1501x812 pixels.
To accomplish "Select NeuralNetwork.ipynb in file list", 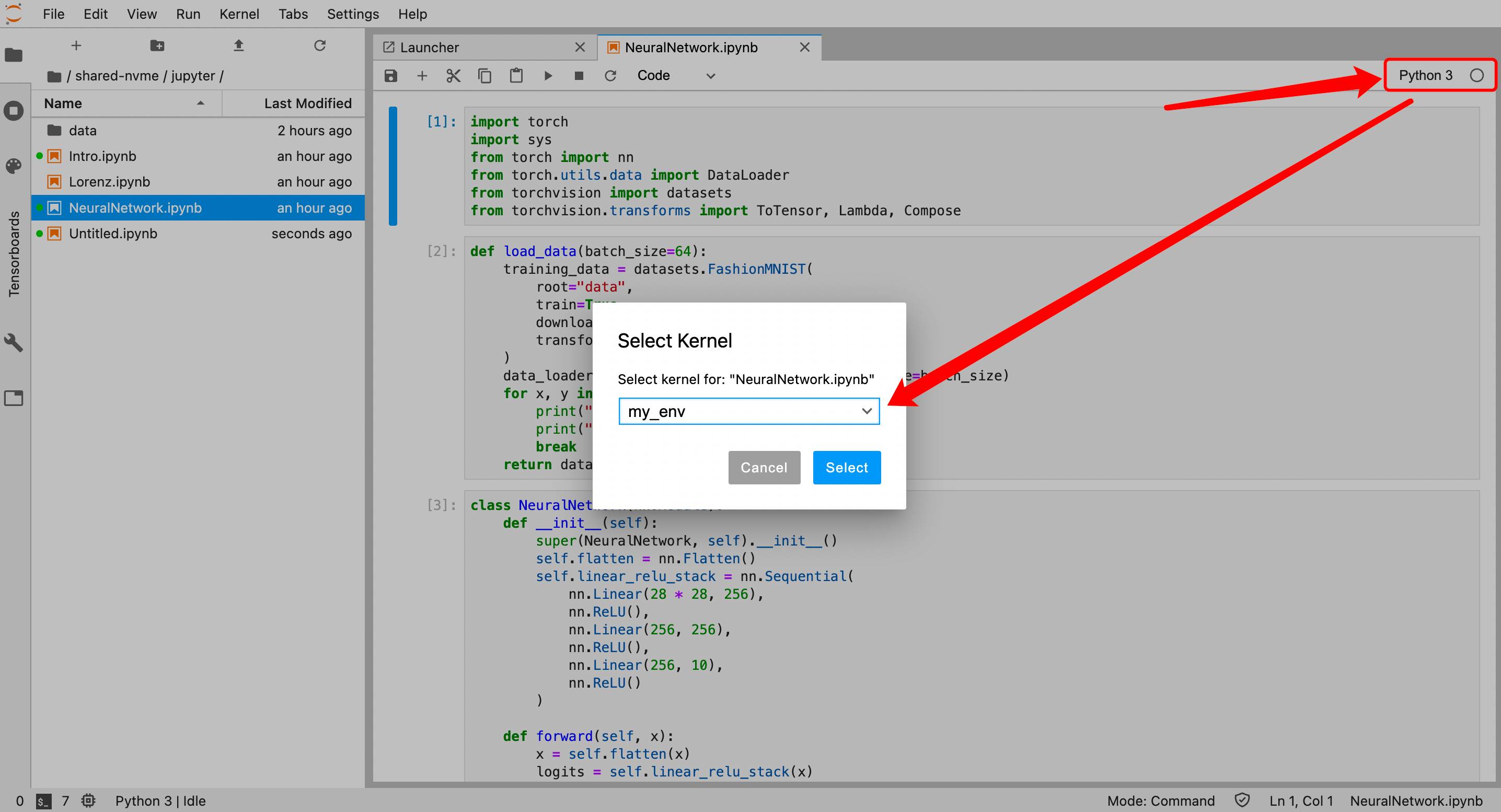I will pos(198,207).
